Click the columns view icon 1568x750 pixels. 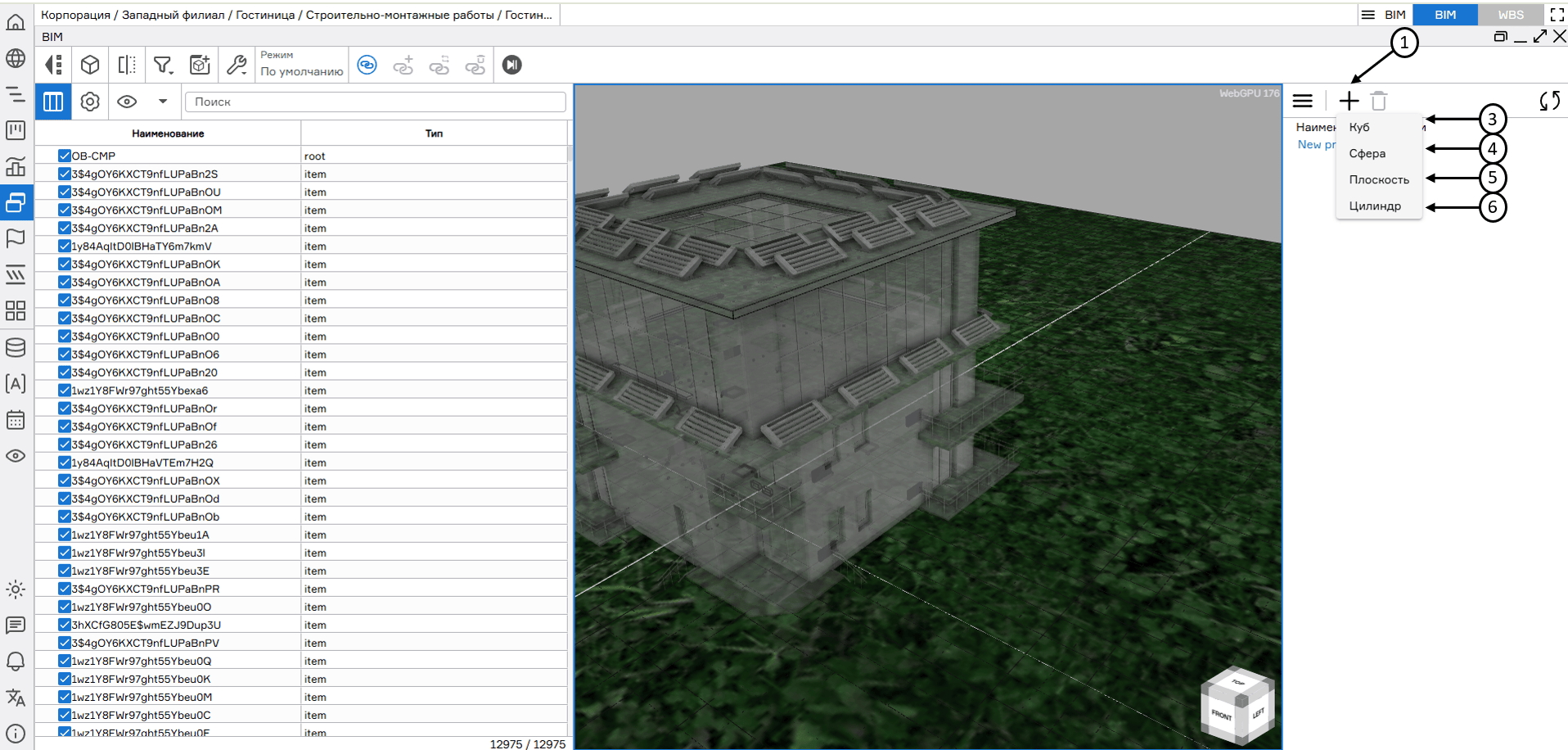pos(53,102)
